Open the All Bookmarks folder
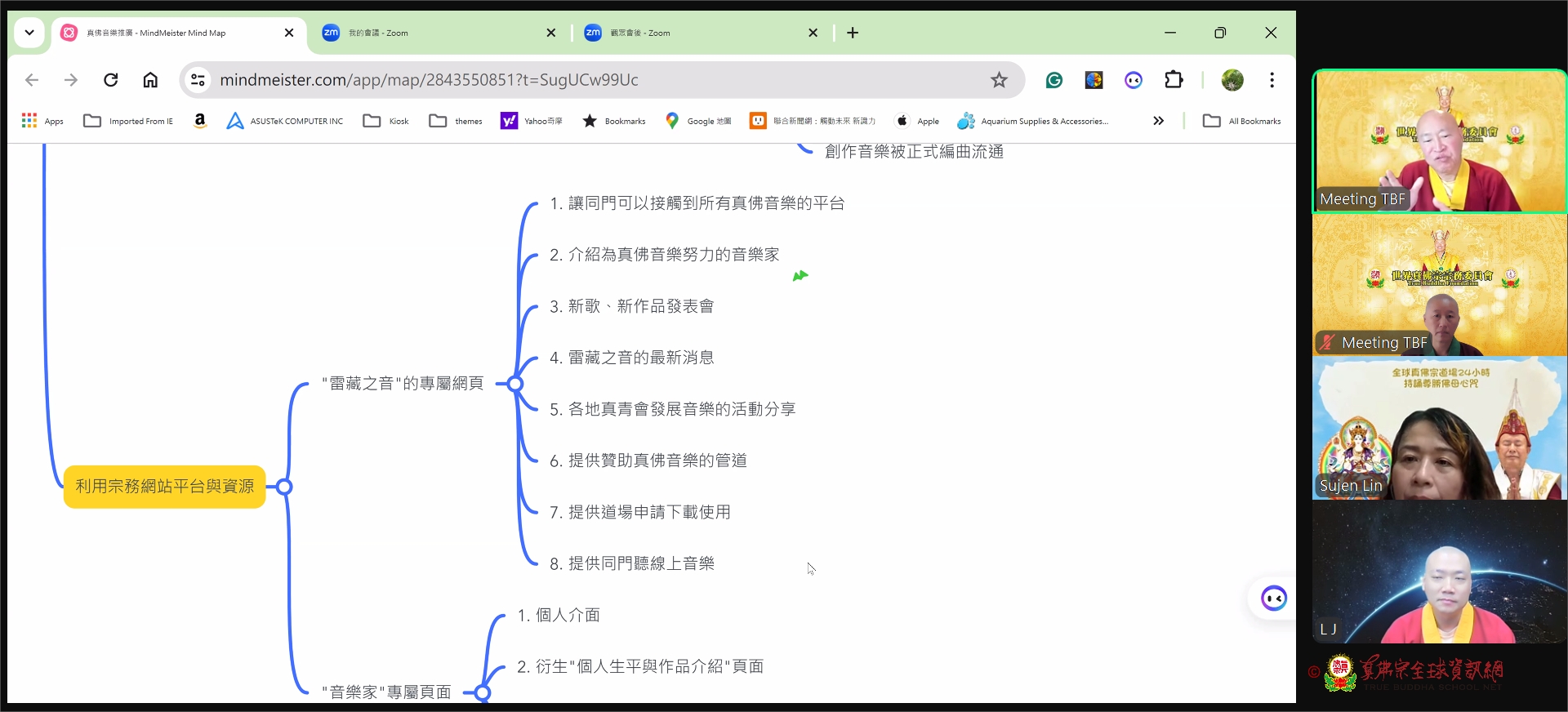The height and width of the screenshot is (712, 1568). [x=1241, y=121]
